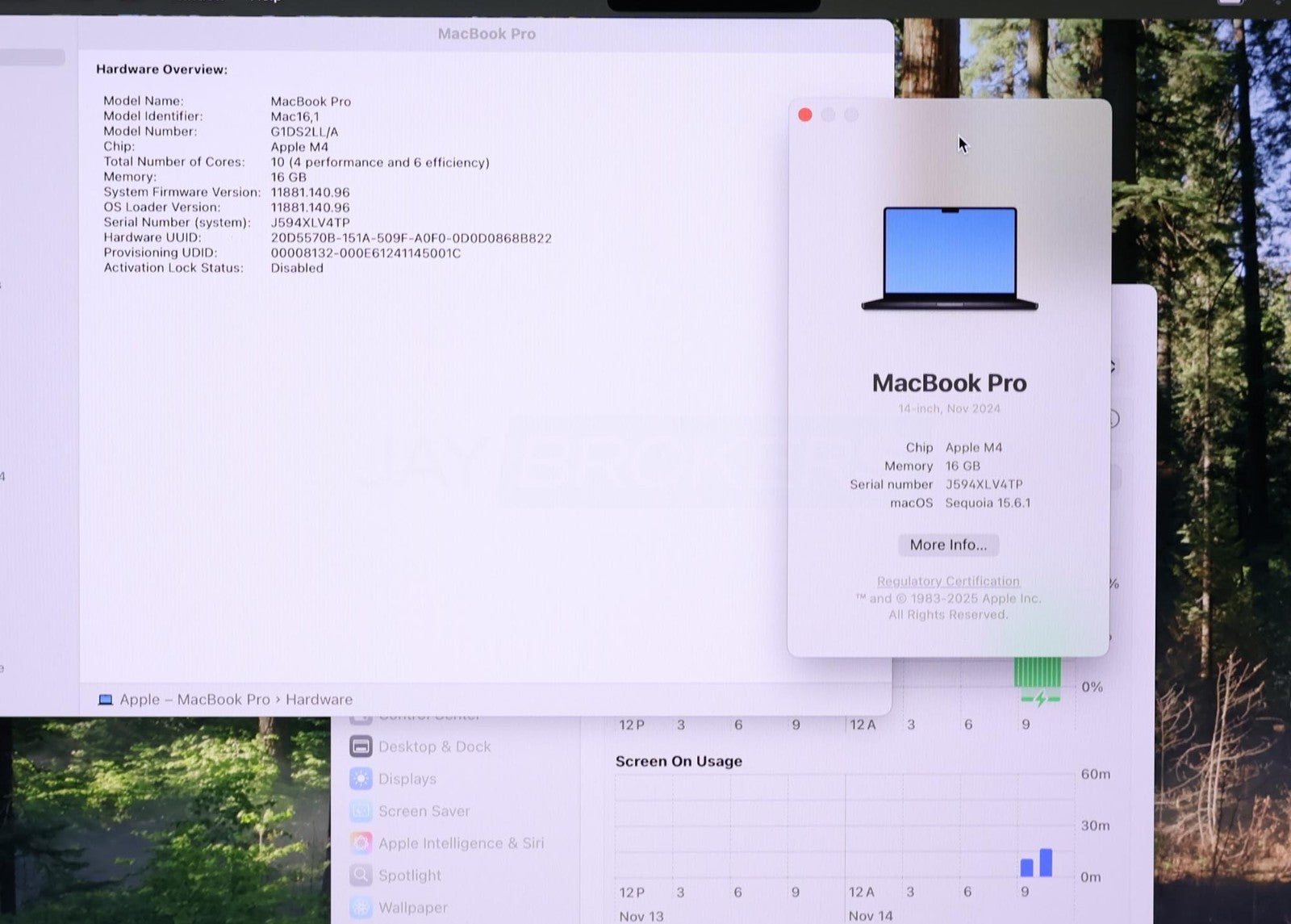Image resolution: width=1291 pixels, height=924 pixels.
Task: Click the green battery level bar
Action: 1037,672
